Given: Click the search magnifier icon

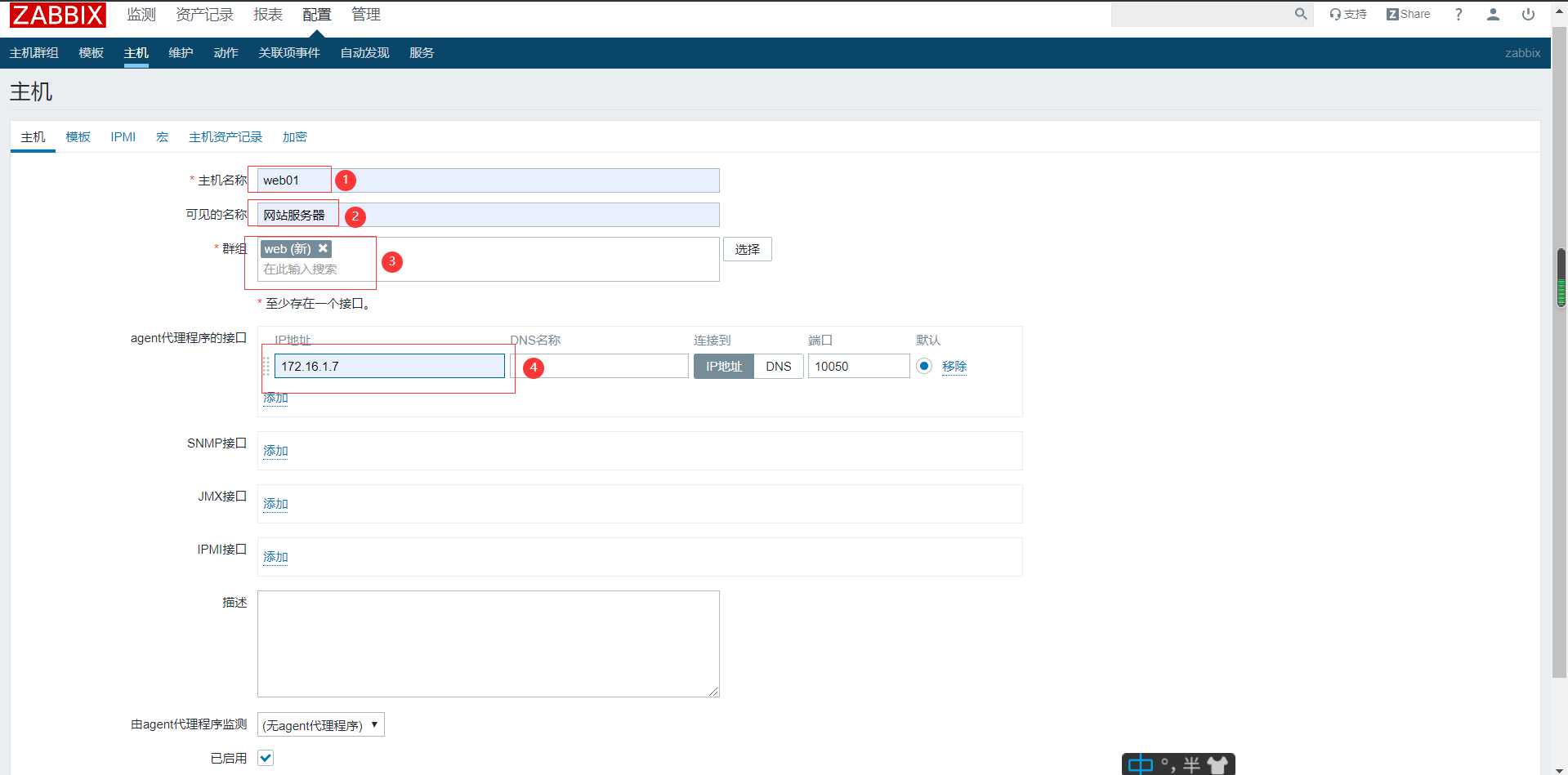Looking at the screenshot, I should 1301,14.
